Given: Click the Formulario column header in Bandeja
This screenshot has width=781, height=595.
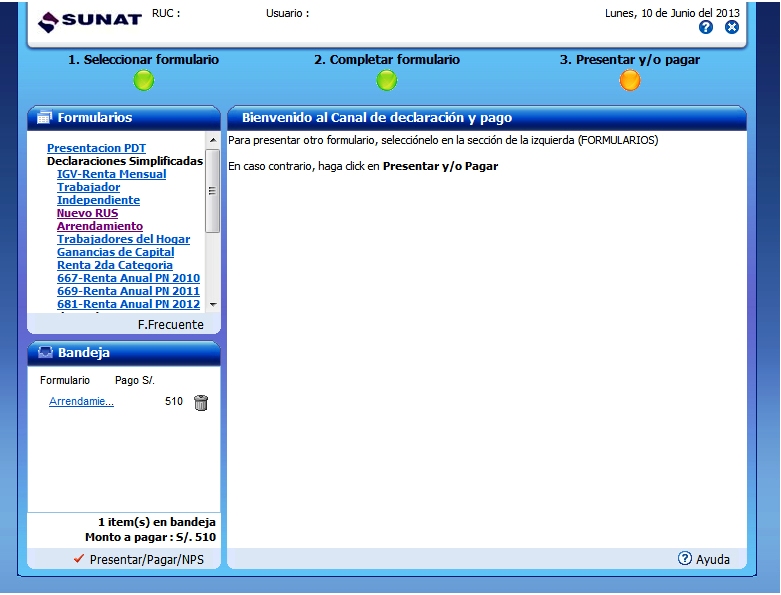Looking at the screenshot, I should [x=65, y=380].
